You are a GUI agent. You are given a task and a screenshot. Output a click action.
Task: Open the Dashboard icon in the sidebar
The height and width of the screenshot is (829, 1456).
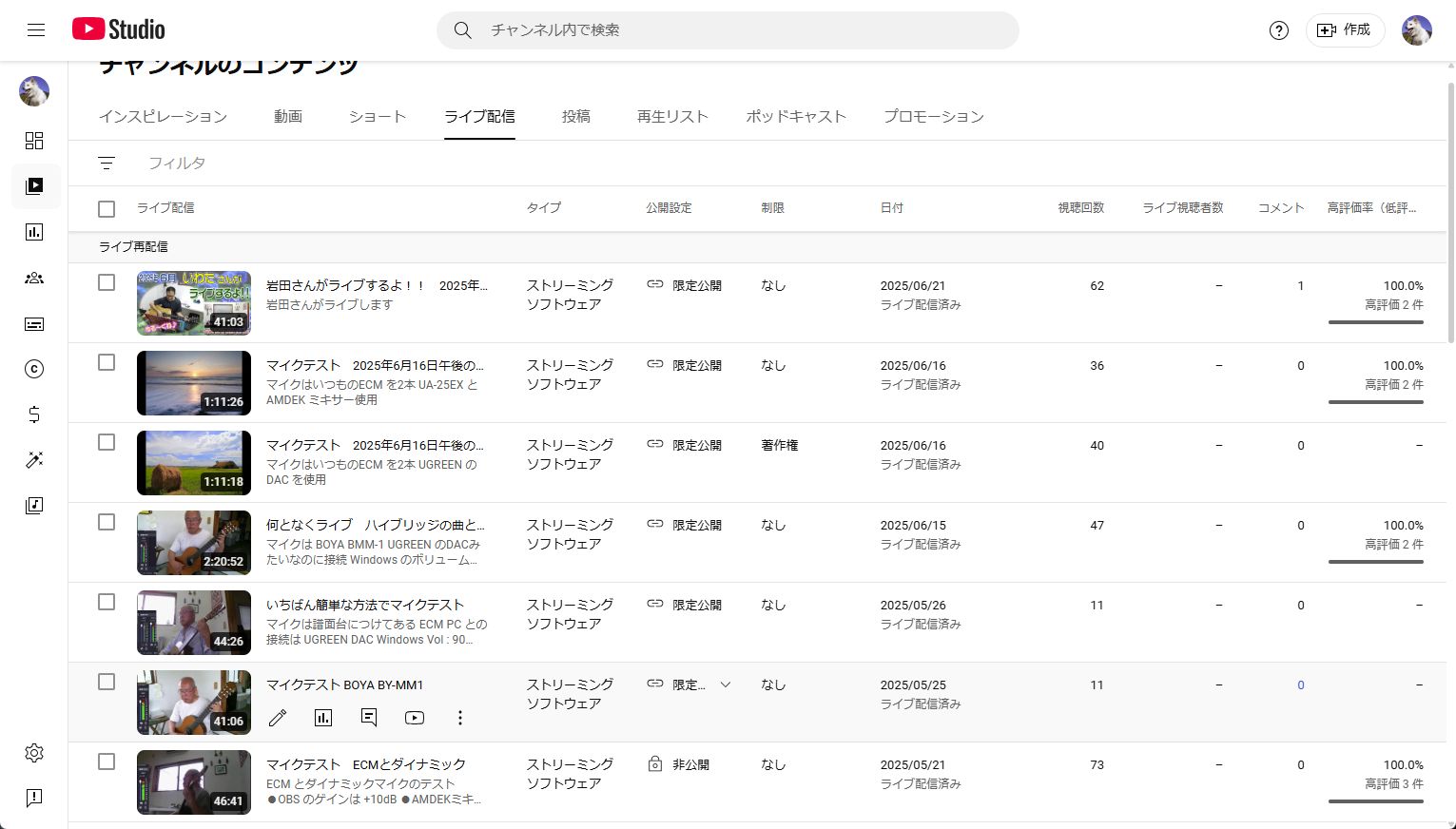point(34,141)
